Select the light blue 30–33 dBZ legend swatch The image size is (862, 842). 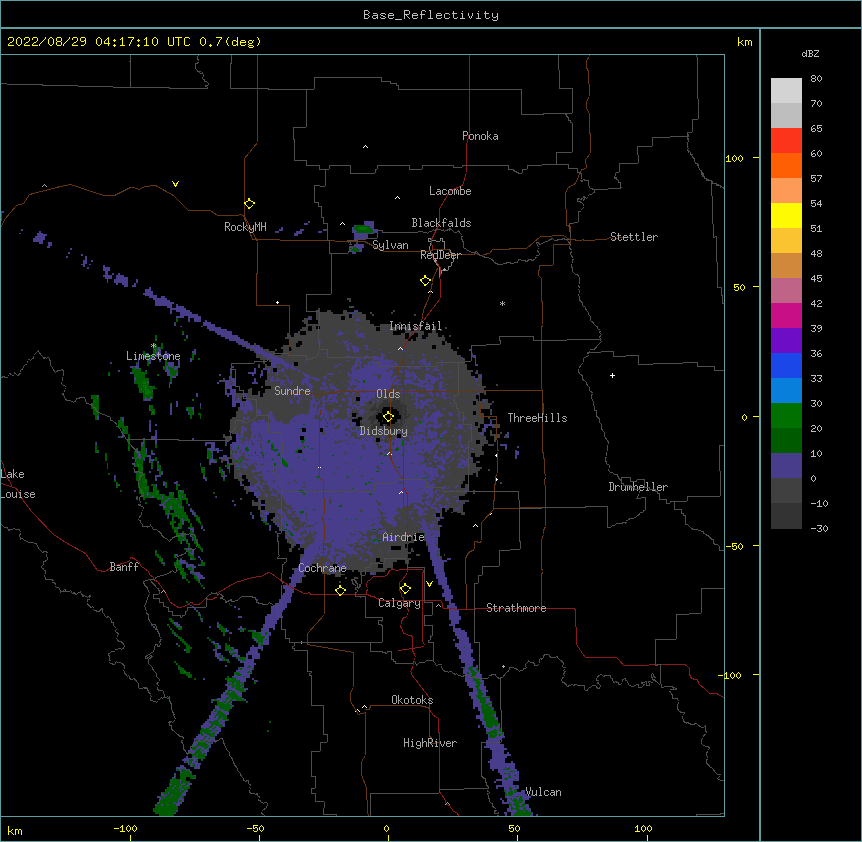(786, 391)
